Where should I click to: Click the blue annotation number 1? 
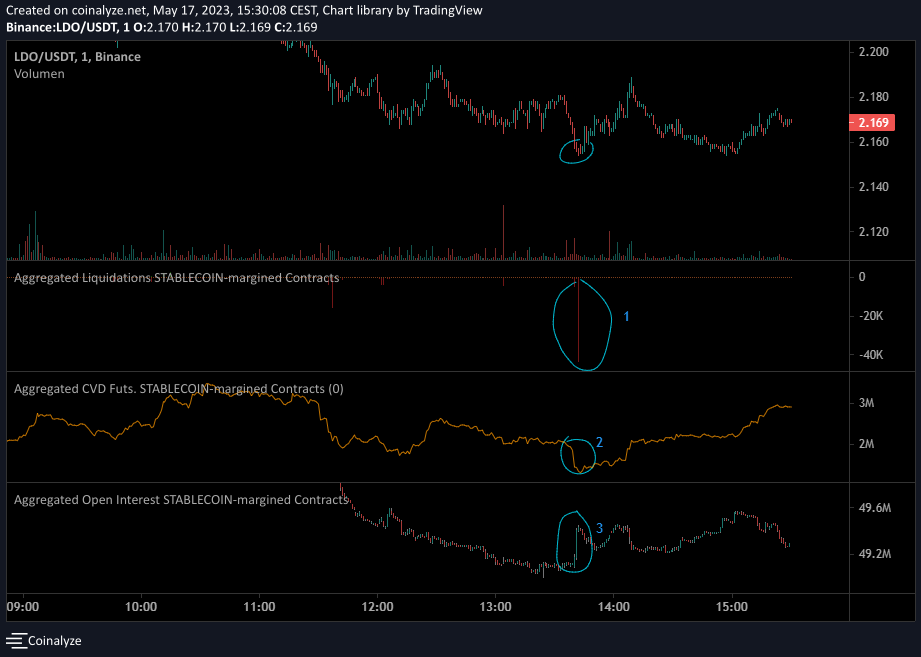[626, 316]
